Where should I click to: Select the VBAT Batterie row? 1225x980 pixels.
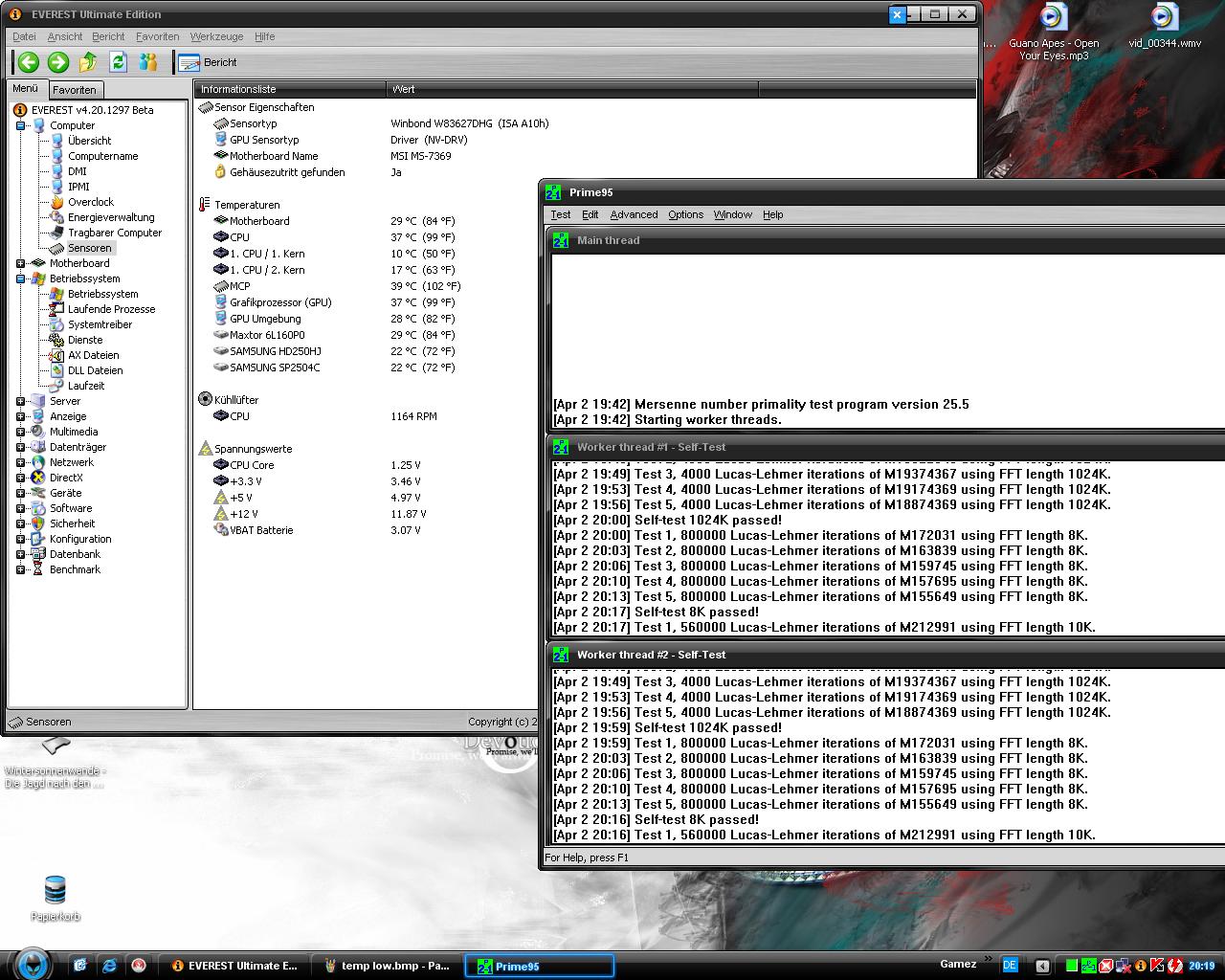[261, 530]
